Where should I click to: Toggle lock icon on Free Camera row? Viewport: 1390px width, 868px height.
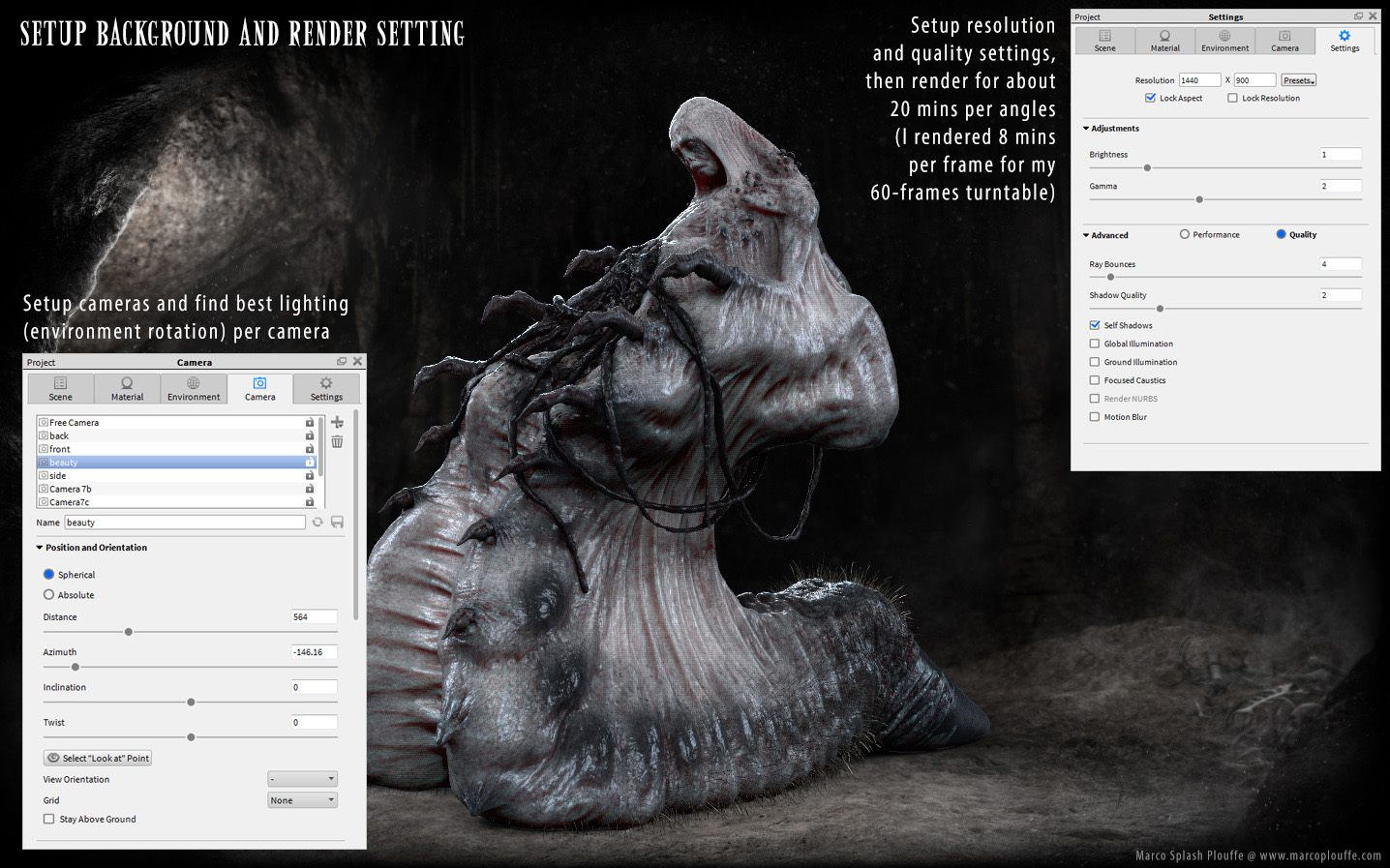pos(310,422)
